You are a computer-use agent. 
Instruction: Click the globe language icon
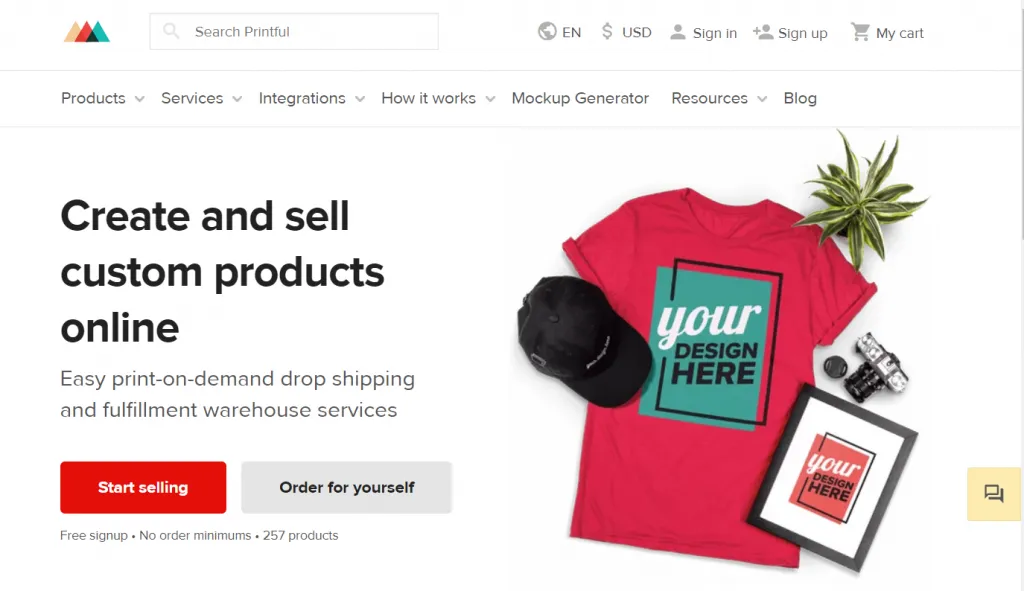click(547, 31)
